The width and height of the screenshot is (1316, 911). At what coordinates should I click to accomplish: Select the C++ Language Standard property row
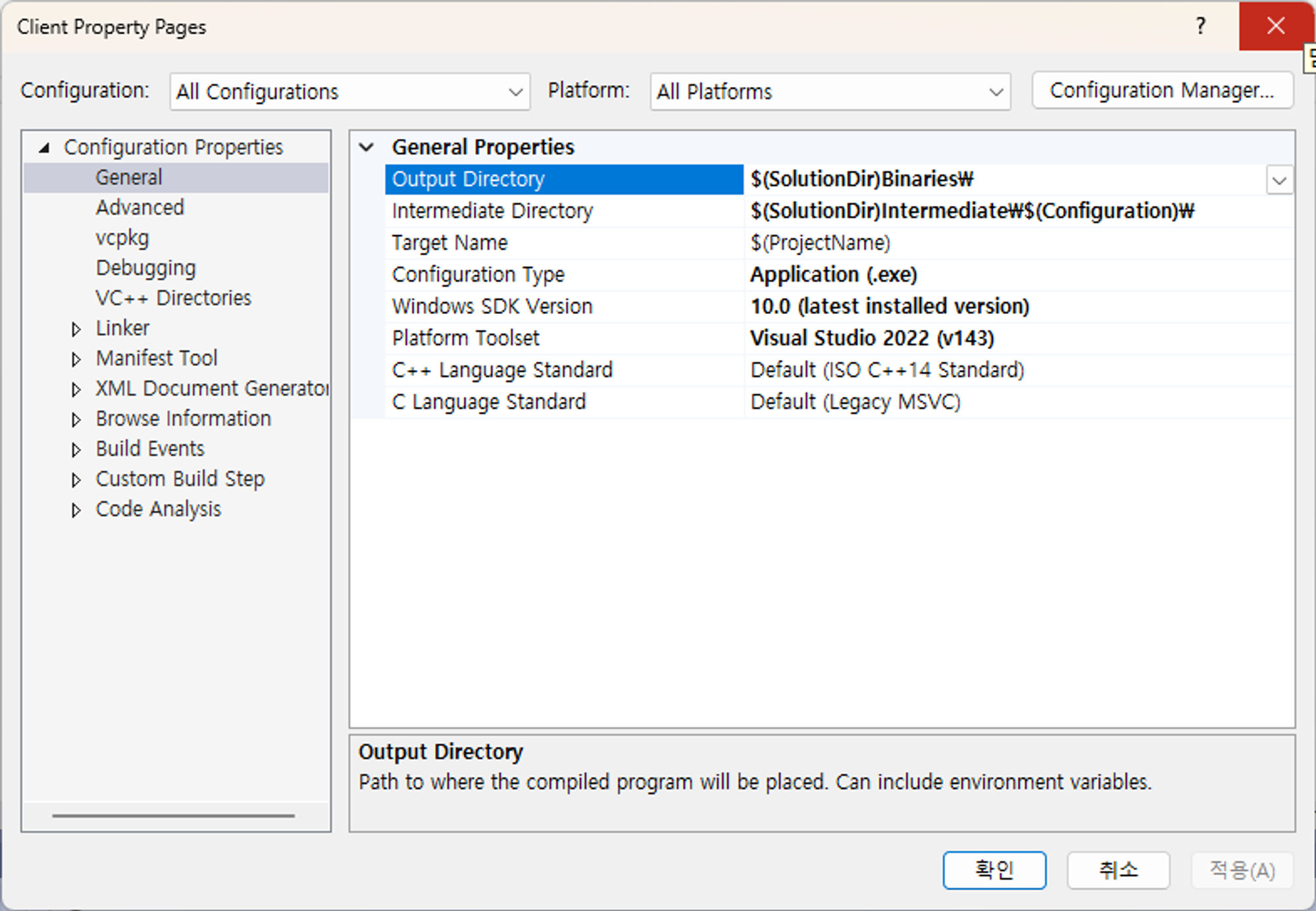[502, 370]
